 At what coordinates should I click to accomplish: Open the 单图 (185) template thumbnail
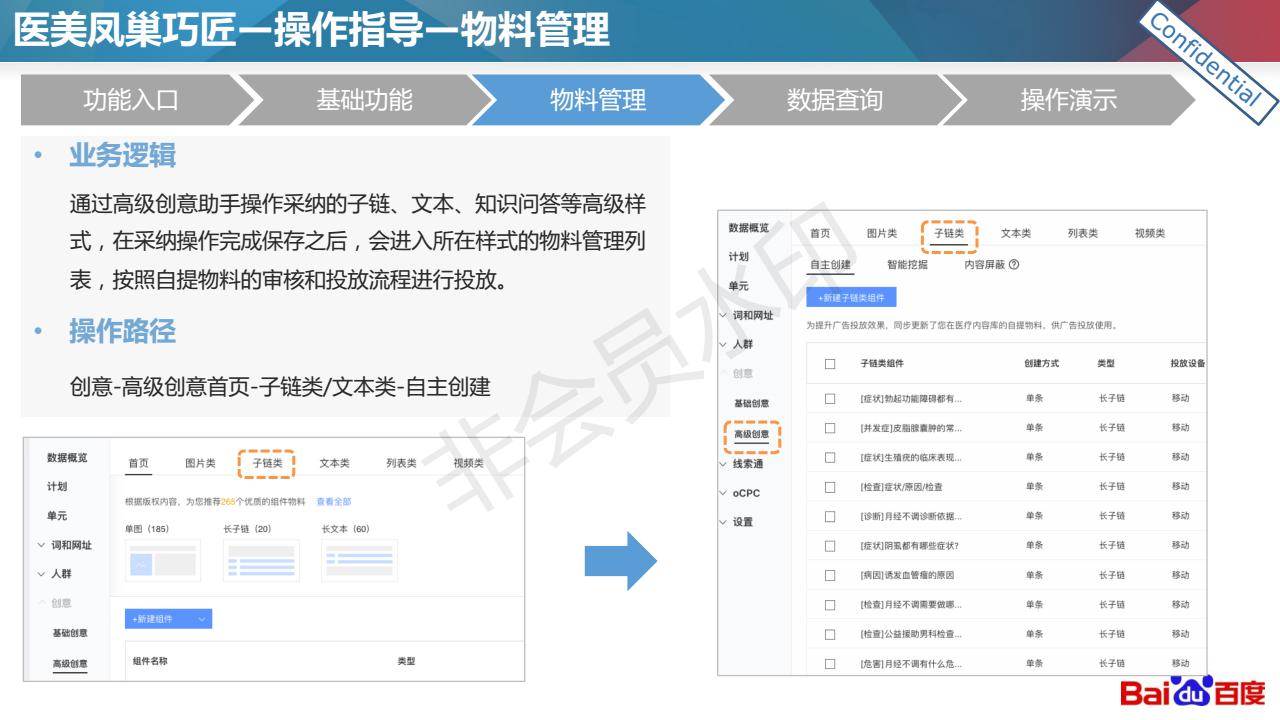click(162, 560)
